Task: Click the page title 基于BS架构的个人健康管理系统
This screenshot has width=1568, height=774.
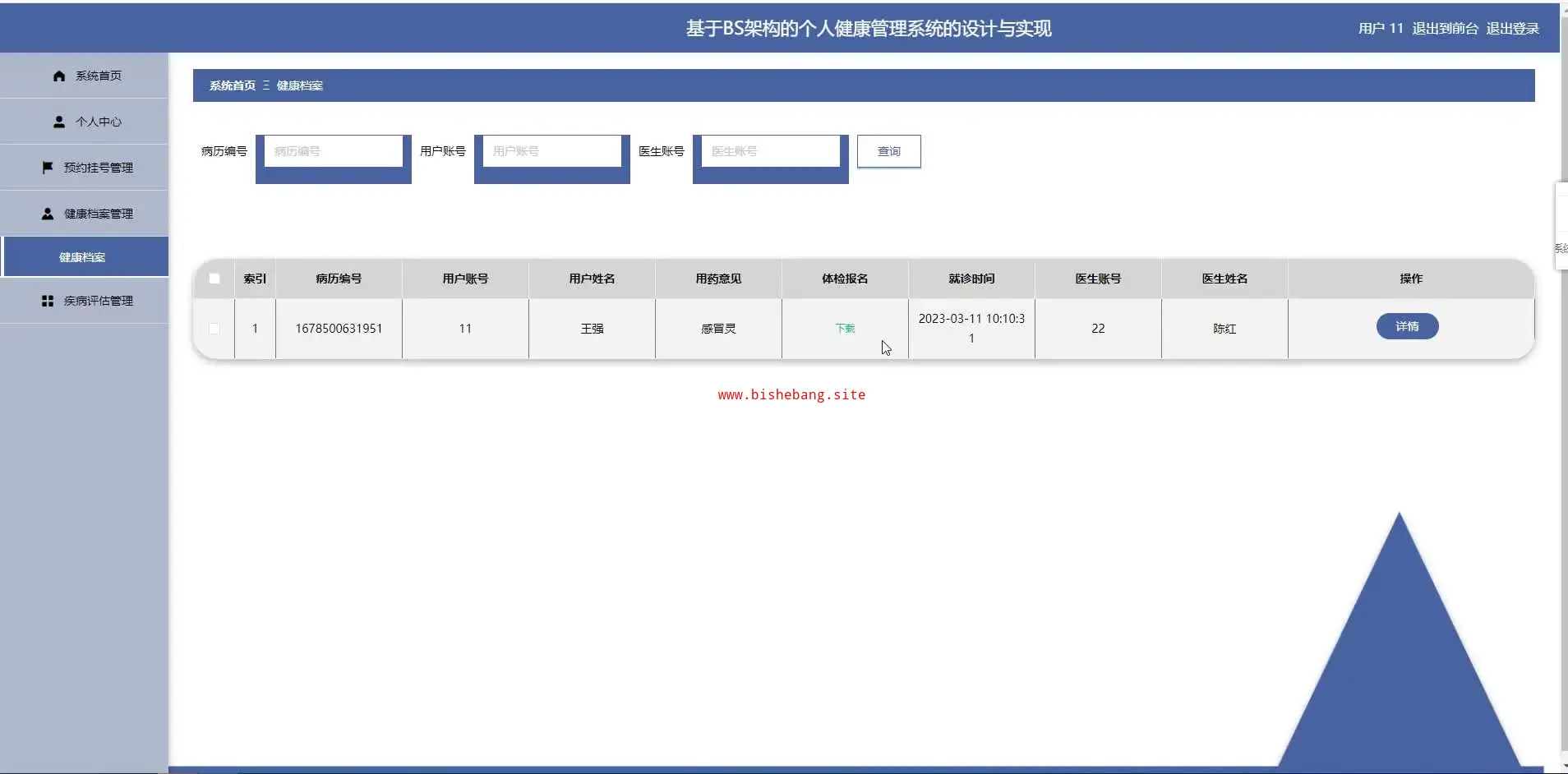Action: (x=869, y=29)
